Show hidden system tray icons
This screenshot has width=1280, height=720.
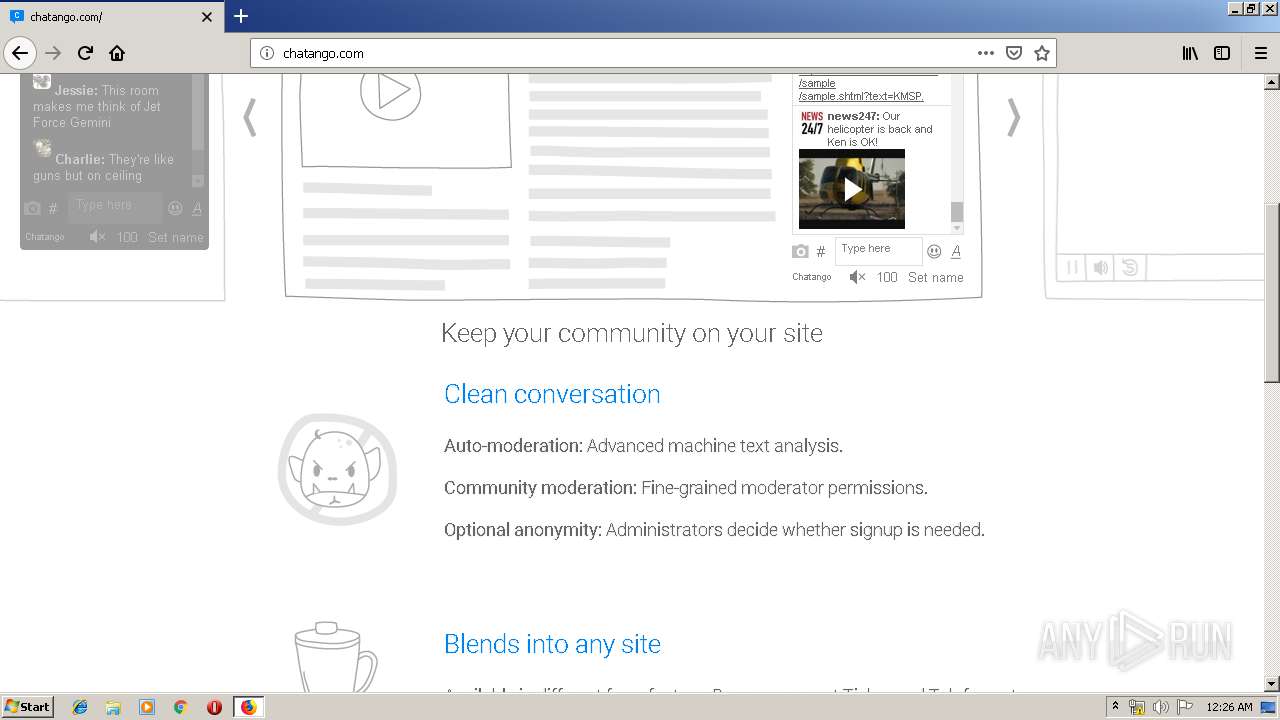coord(1116,707)
